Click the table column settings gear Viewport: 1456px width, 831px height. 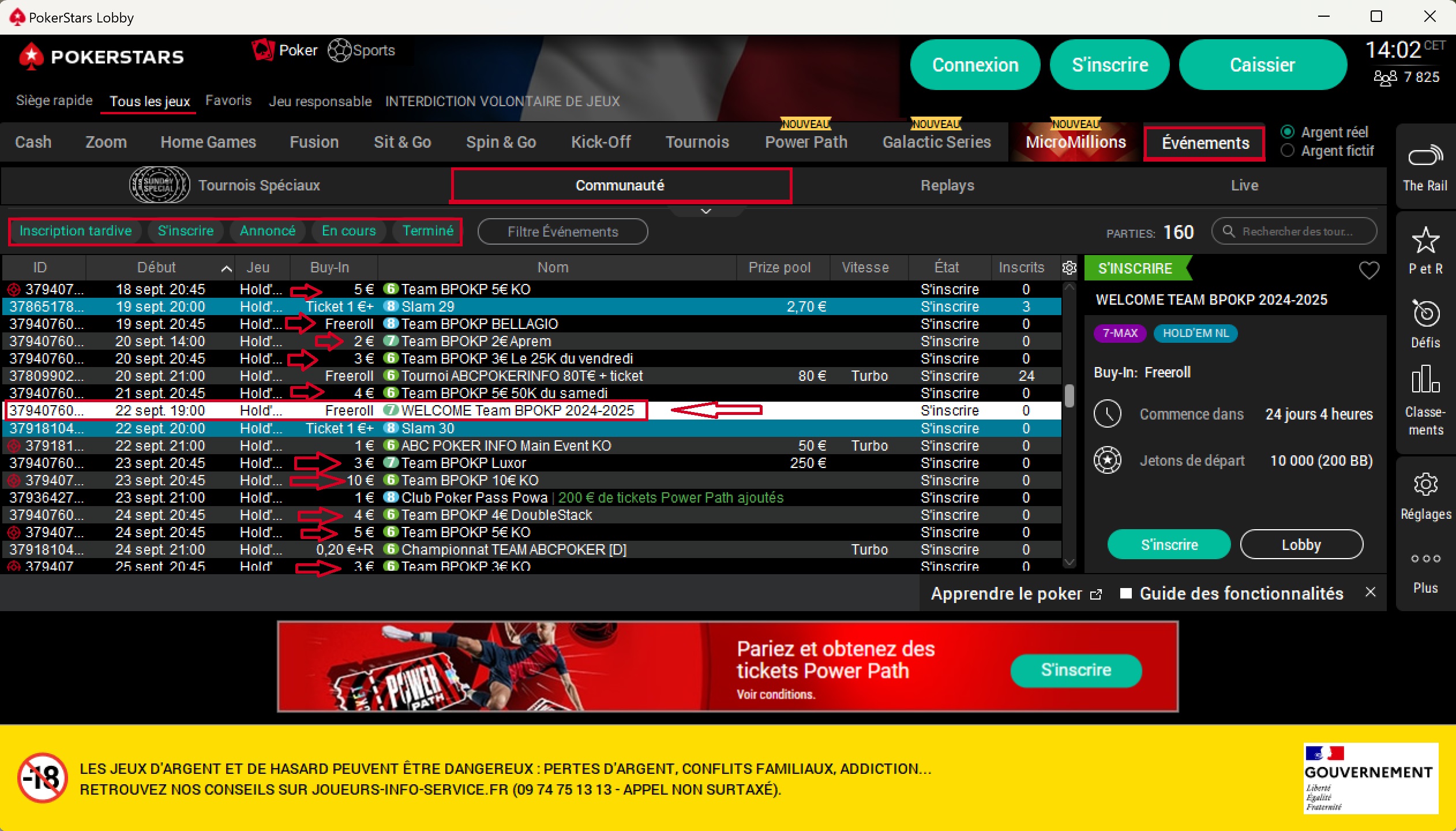(1070, 268)
